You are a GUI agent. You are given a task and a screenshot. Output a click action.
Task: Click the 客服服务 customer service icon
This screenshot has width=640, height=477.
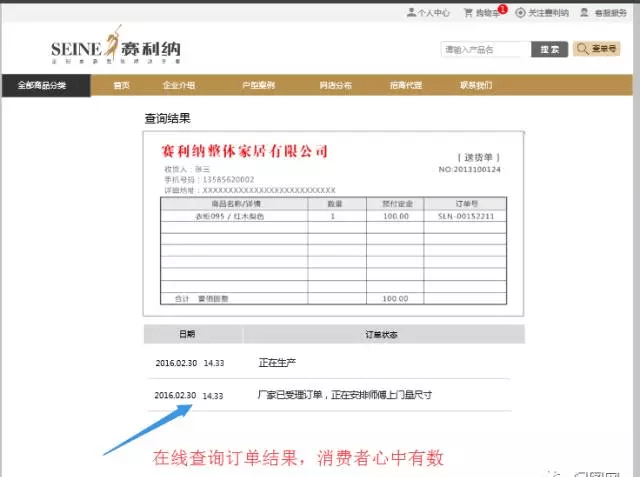click(x=584, y=13)
